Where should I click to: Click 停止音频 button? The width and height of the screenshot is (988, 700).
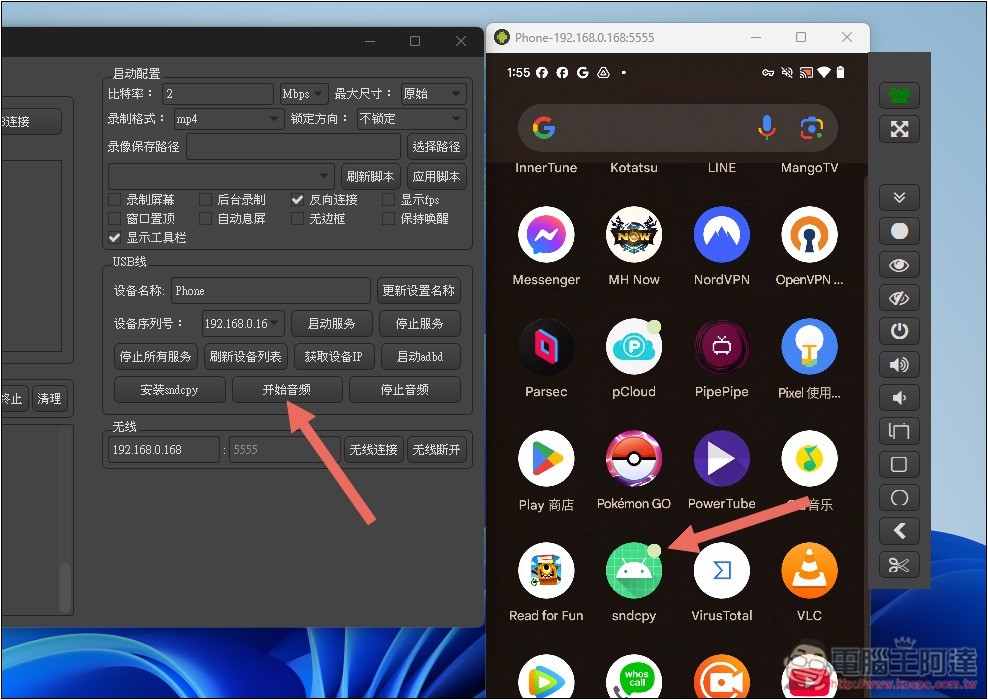click(x=405, y=390)
